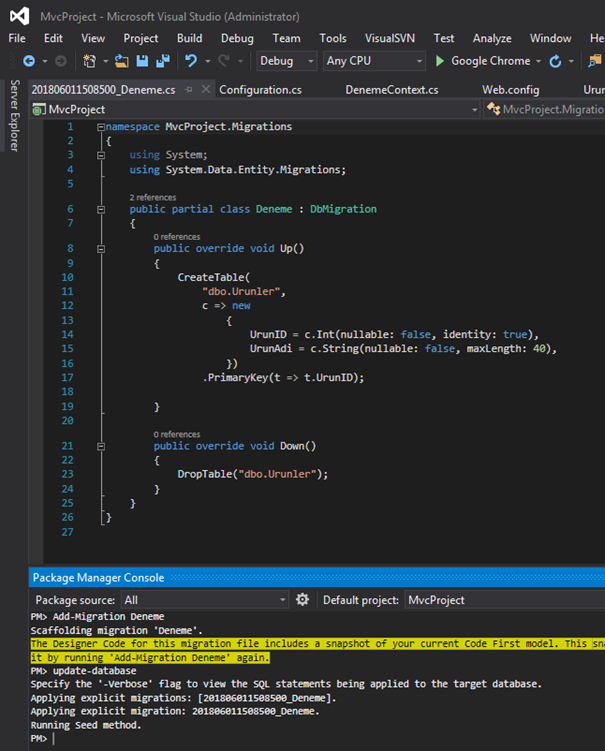Screen dimensions: 605x751
Task: Open the Analyze menu
Action: 492,38
